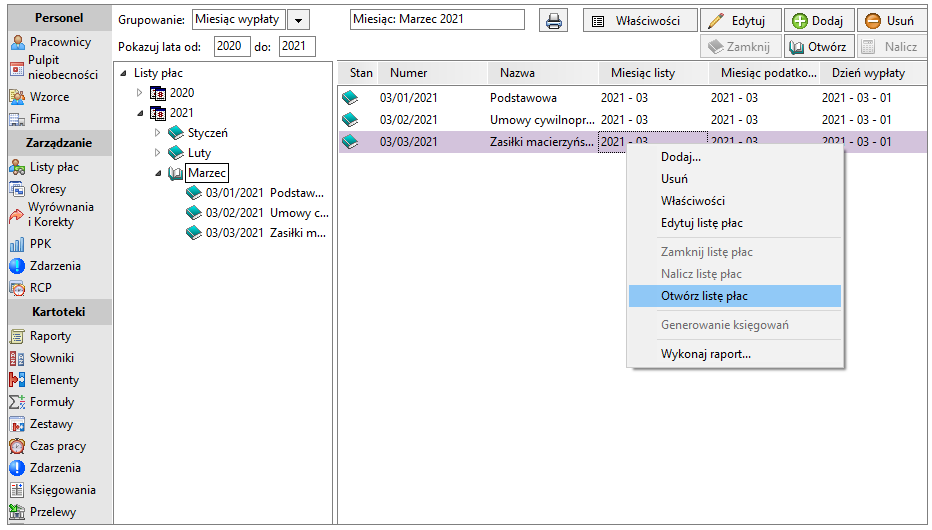Click the Dodaj toolbar button
Screen dimensions: 932x530
pos(819,21)
